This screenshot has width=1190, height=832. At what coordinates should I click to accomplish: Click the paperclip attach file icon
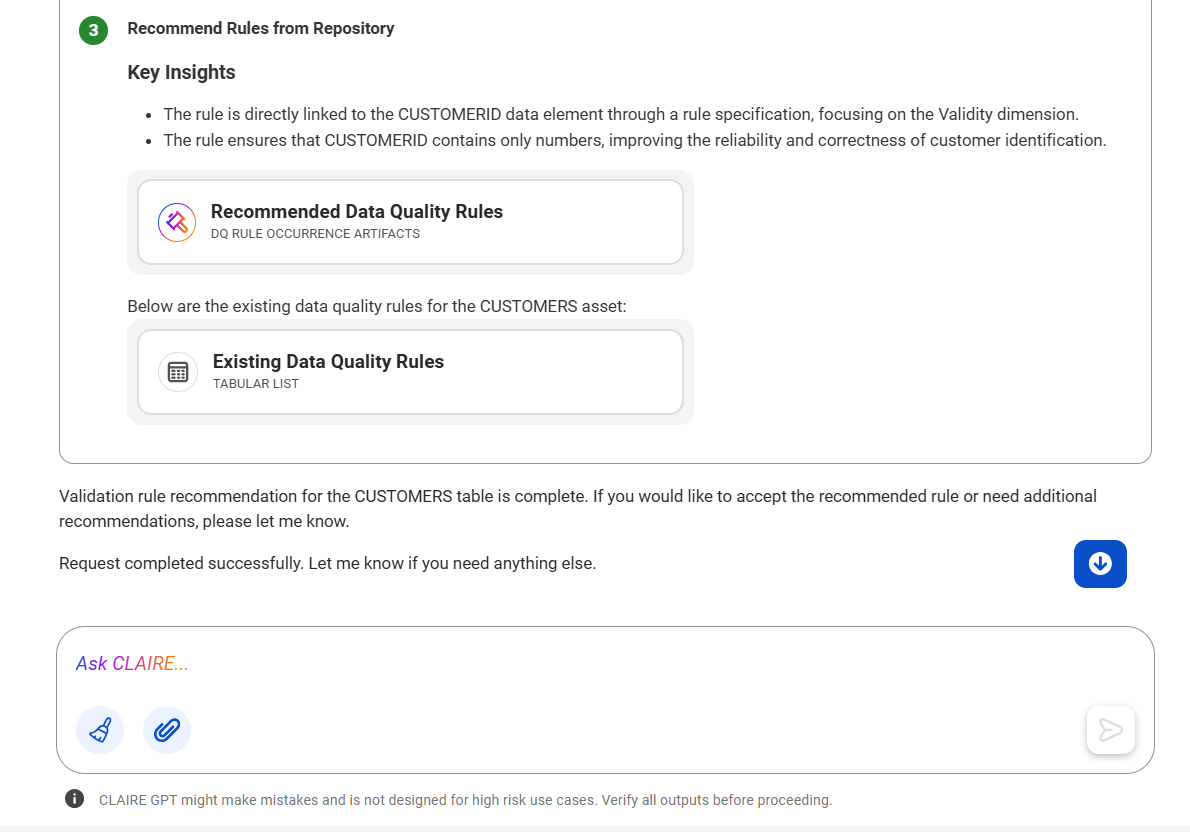coord(167,730)
